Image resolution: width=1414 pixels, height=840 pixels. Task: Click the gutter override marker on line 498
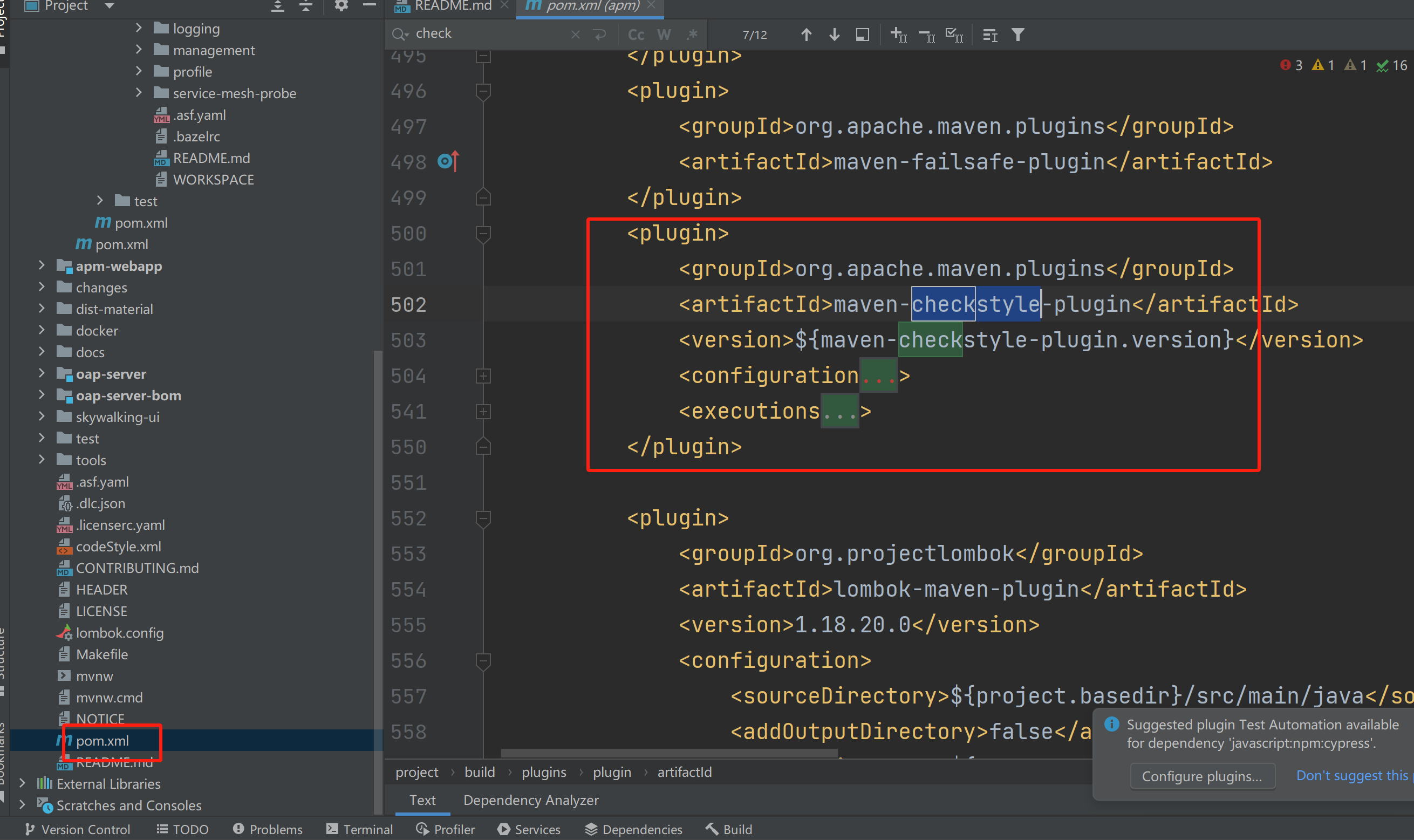pyautogui.click(x=448, y=162)
